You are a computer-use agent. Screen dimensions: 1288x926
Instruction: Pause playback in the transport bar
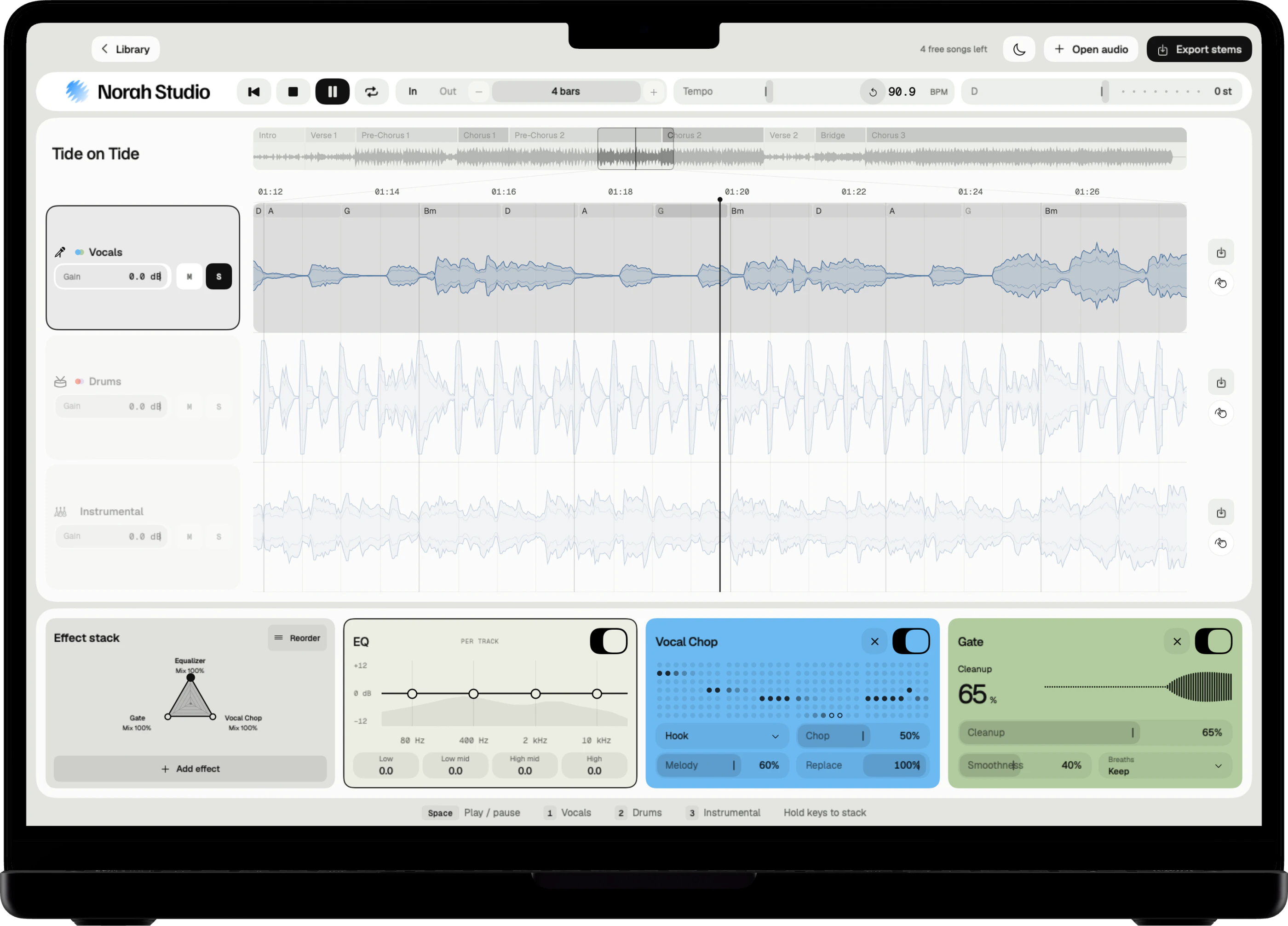332,92
